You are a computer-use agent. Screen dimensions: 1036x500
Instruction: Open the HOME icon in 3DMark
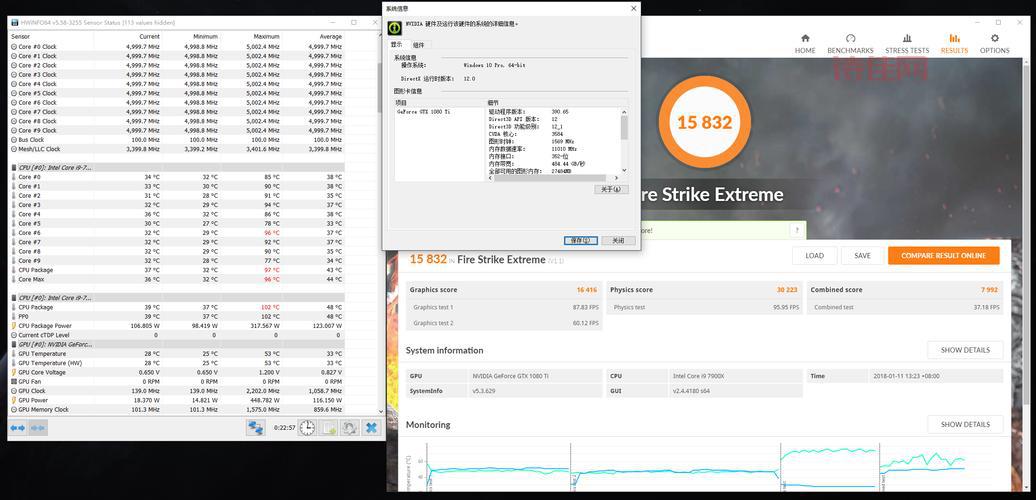805,38
